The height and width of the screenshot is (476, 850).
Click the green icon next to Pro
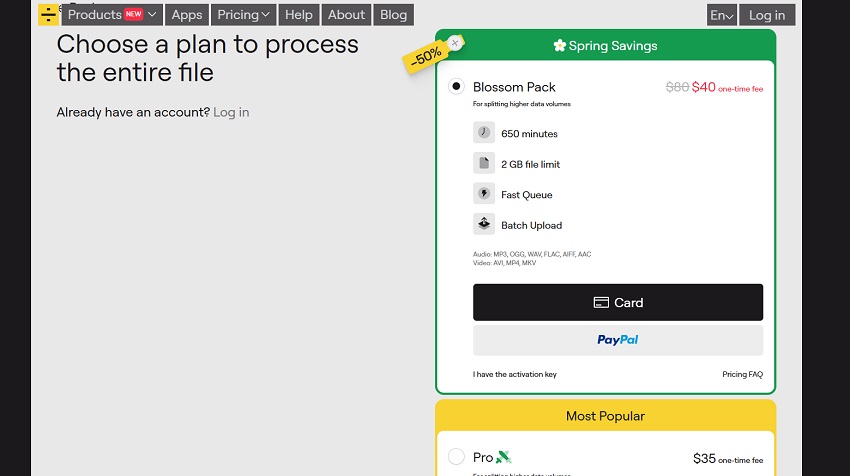tap(506, 457)
